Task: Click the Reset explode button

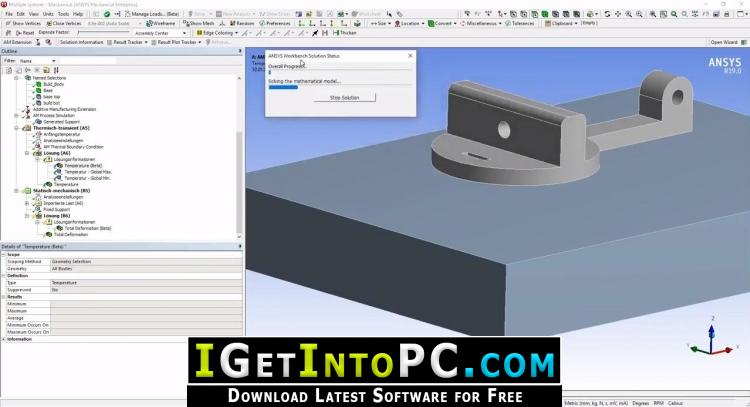Action: click(25, 33)
